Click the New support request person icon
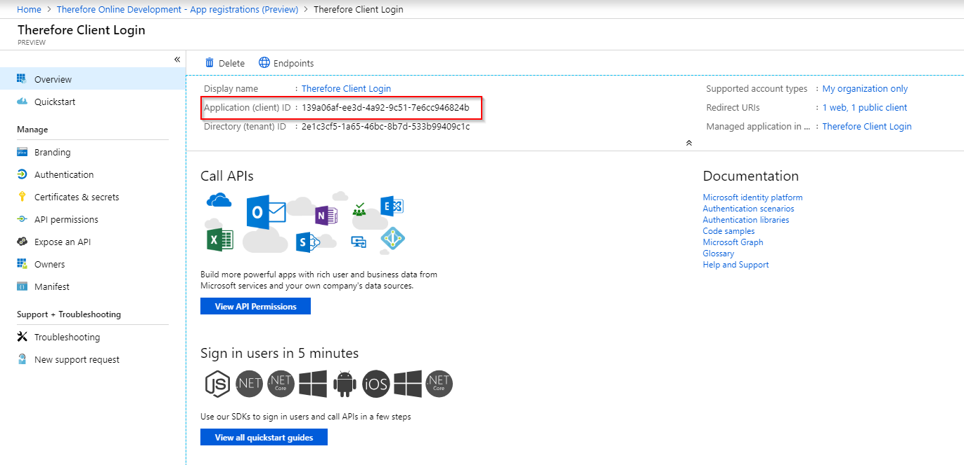The height and width of the screenshot is (465, 964). click(22, 359)
